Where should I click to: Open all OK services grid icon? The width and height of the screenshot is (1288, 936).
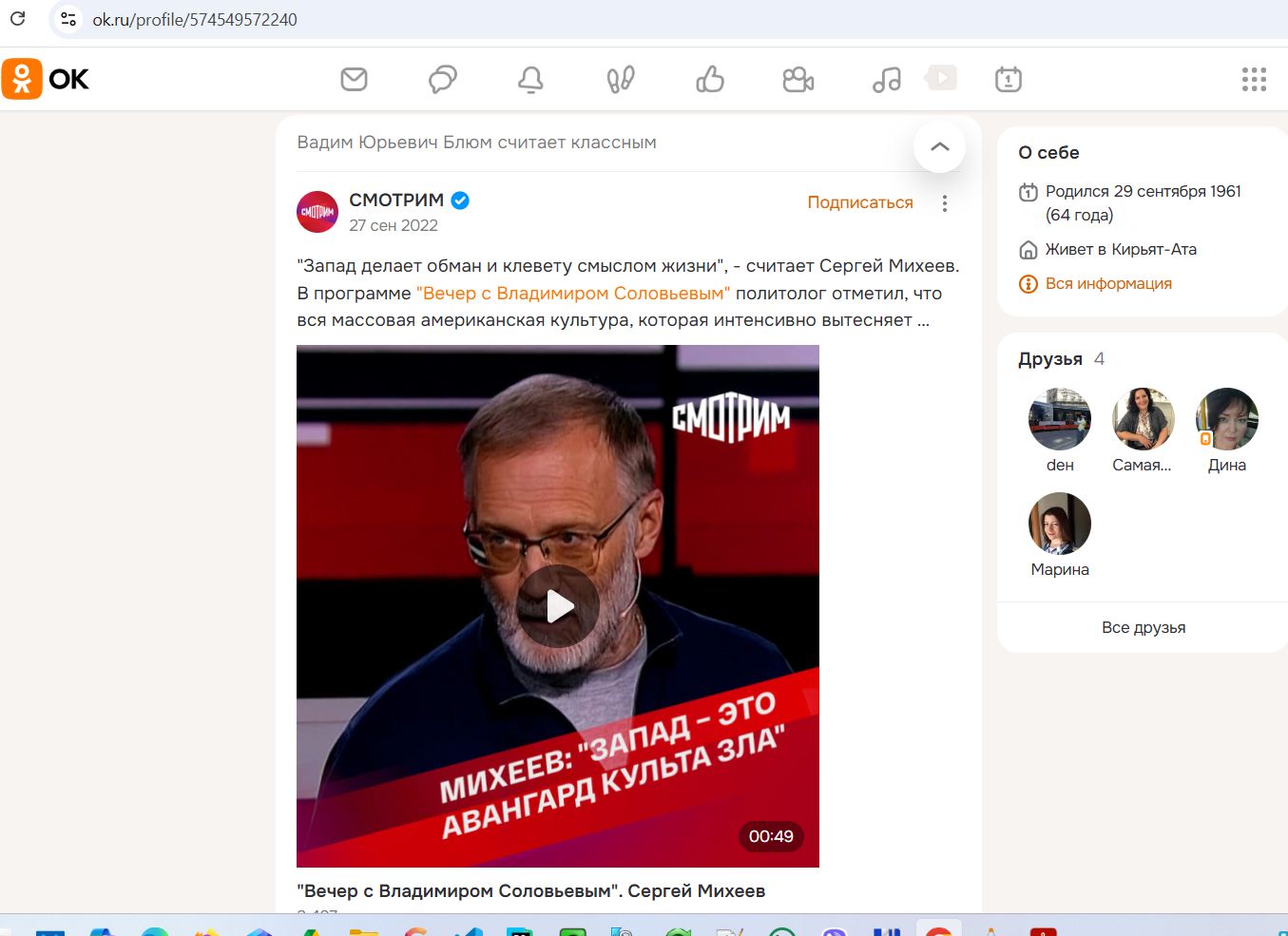[1254, 80]
